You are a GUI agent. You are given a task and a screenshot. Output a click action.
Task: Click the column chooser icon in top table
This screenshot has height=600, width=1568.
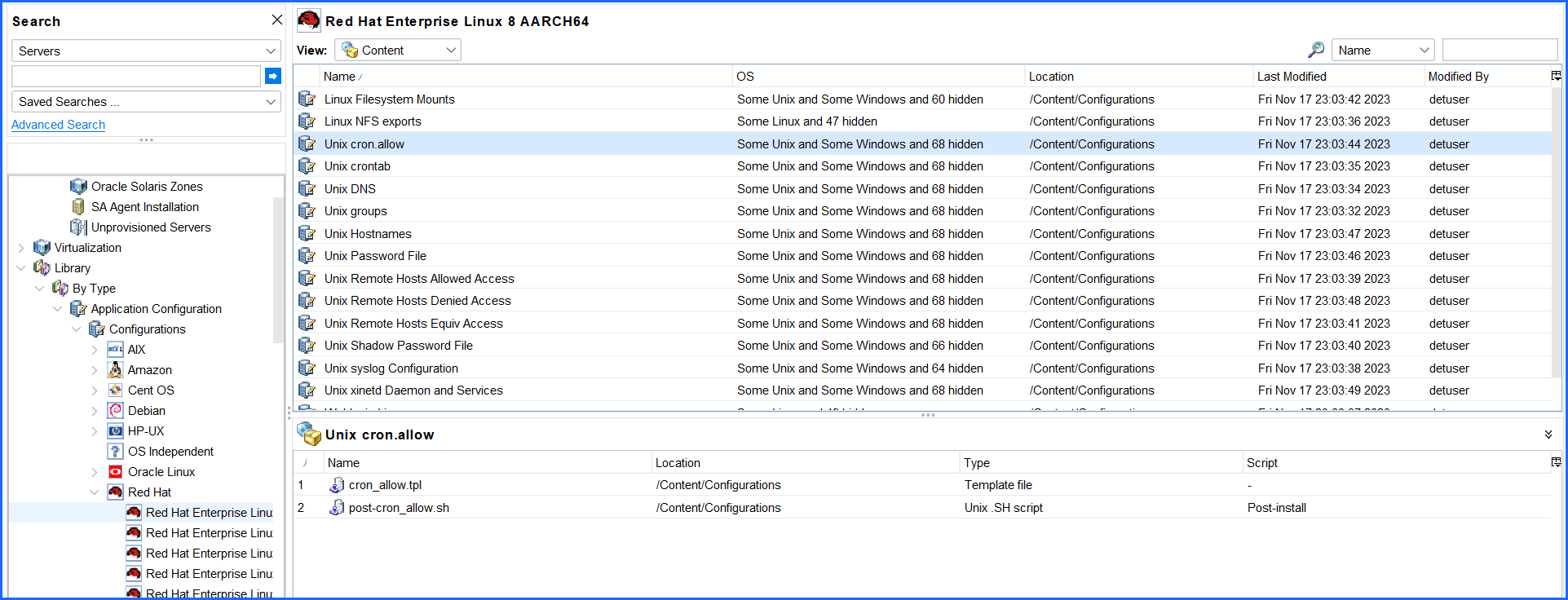click(1556, 76)
